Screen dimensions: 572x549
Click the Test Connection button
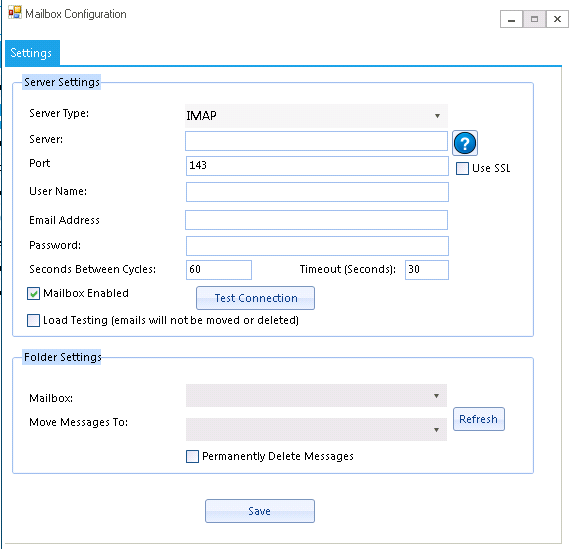point(255,298)
